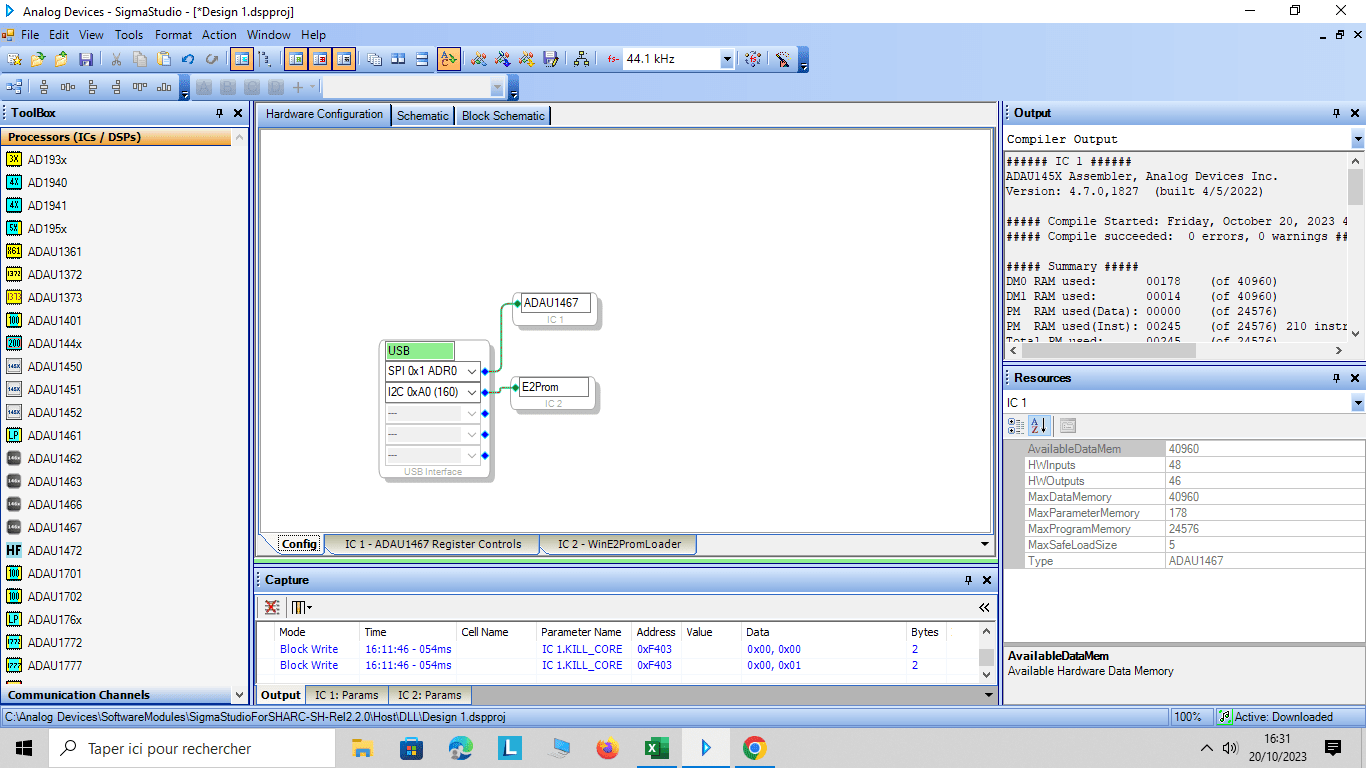
Task: Click the network hierarchy board icon
Action: click(x=581, y=59)
